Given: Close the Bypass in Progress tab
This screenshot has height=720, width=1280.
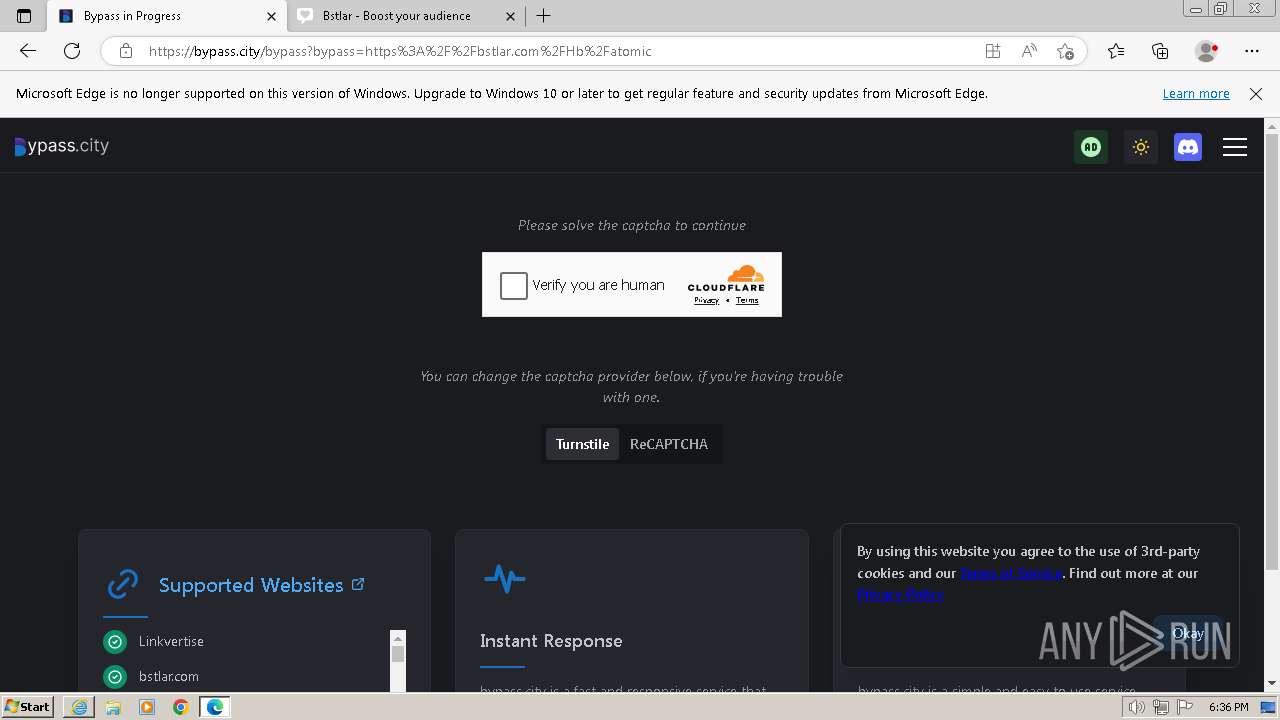Looking at the screenshot, I should 271,16.
